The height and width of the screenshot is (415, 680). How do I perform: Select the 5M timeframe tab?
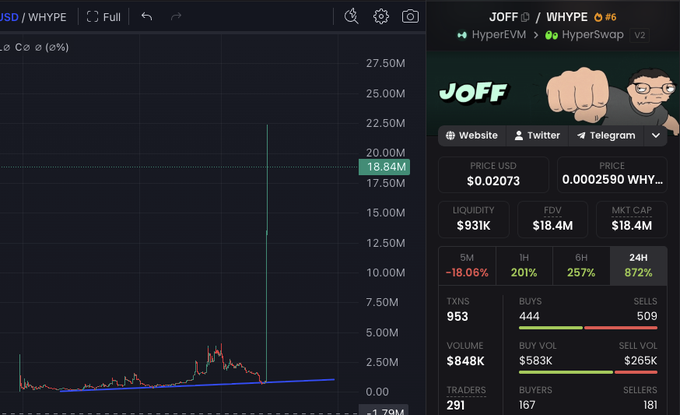(x=467, y=265)
